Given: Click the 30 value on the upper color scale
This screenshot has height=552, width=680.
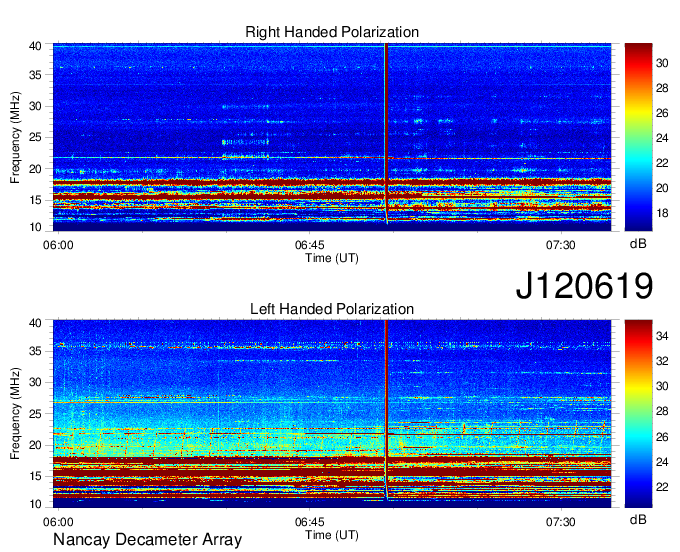Looking at the screenshot, I should [662, 63].
